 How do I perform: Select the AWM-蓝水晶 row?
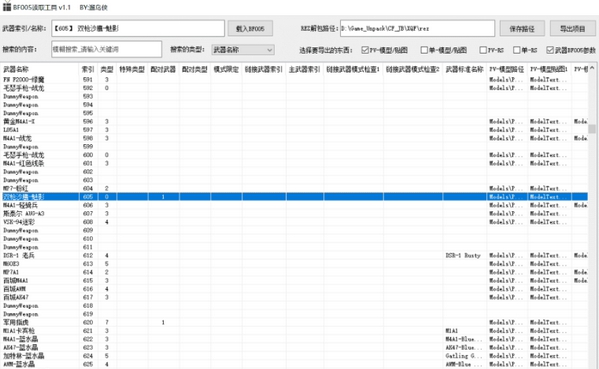point(294,364)
